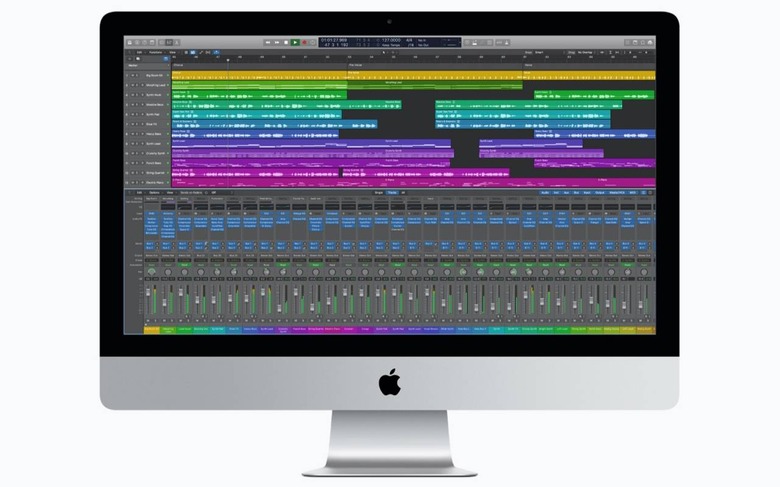The image size is (780, 487).
Task: Toggle the Aux channel filter button
Action: [x=566, y=193]
